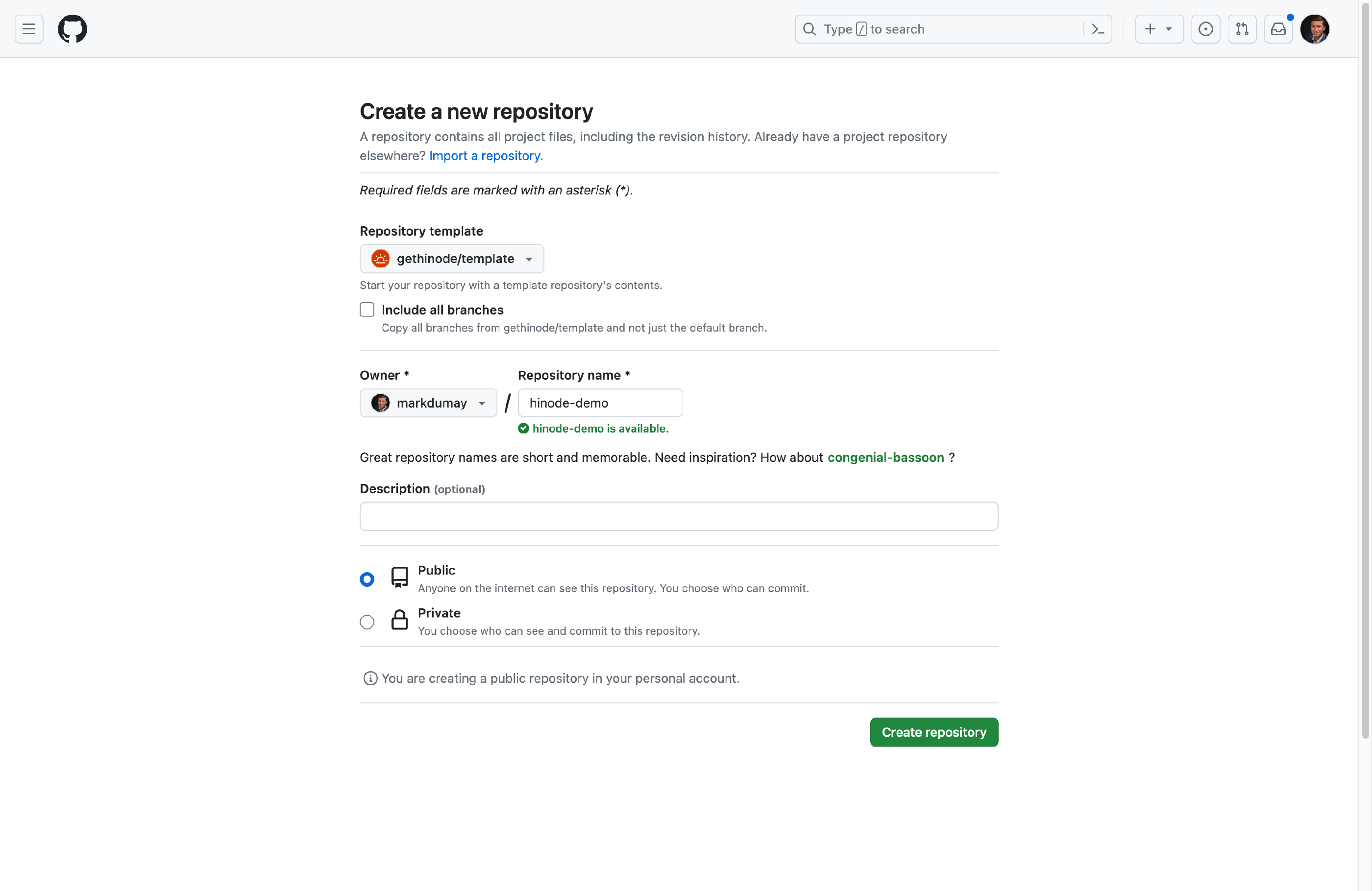Click the Description optional input field

click(x=679, y=516)
